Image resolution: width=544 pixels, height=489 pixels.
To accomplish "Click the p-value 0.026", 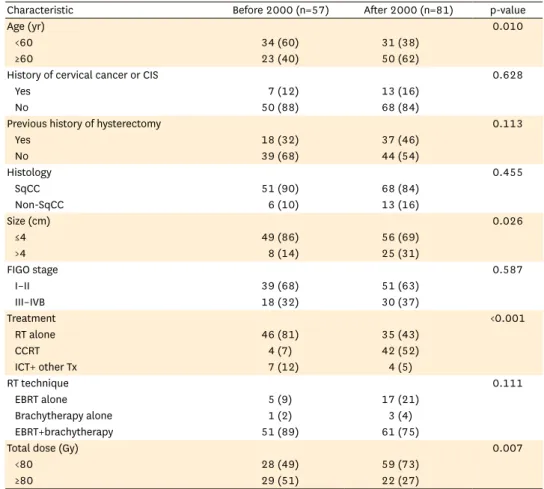I will click(508, 221).
